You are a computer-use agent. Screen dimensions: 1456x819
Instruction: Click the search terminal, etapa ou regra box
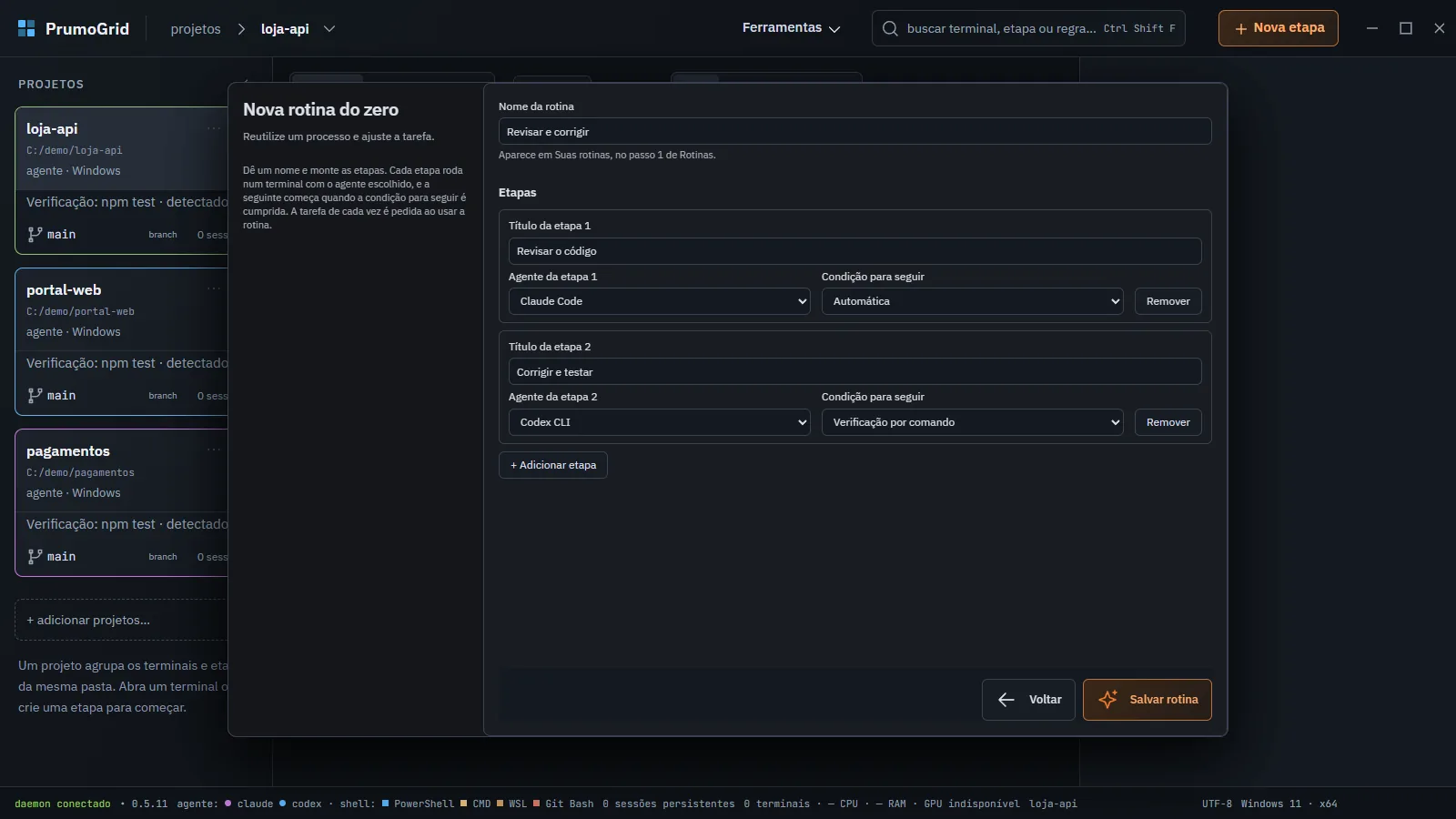1028,28
